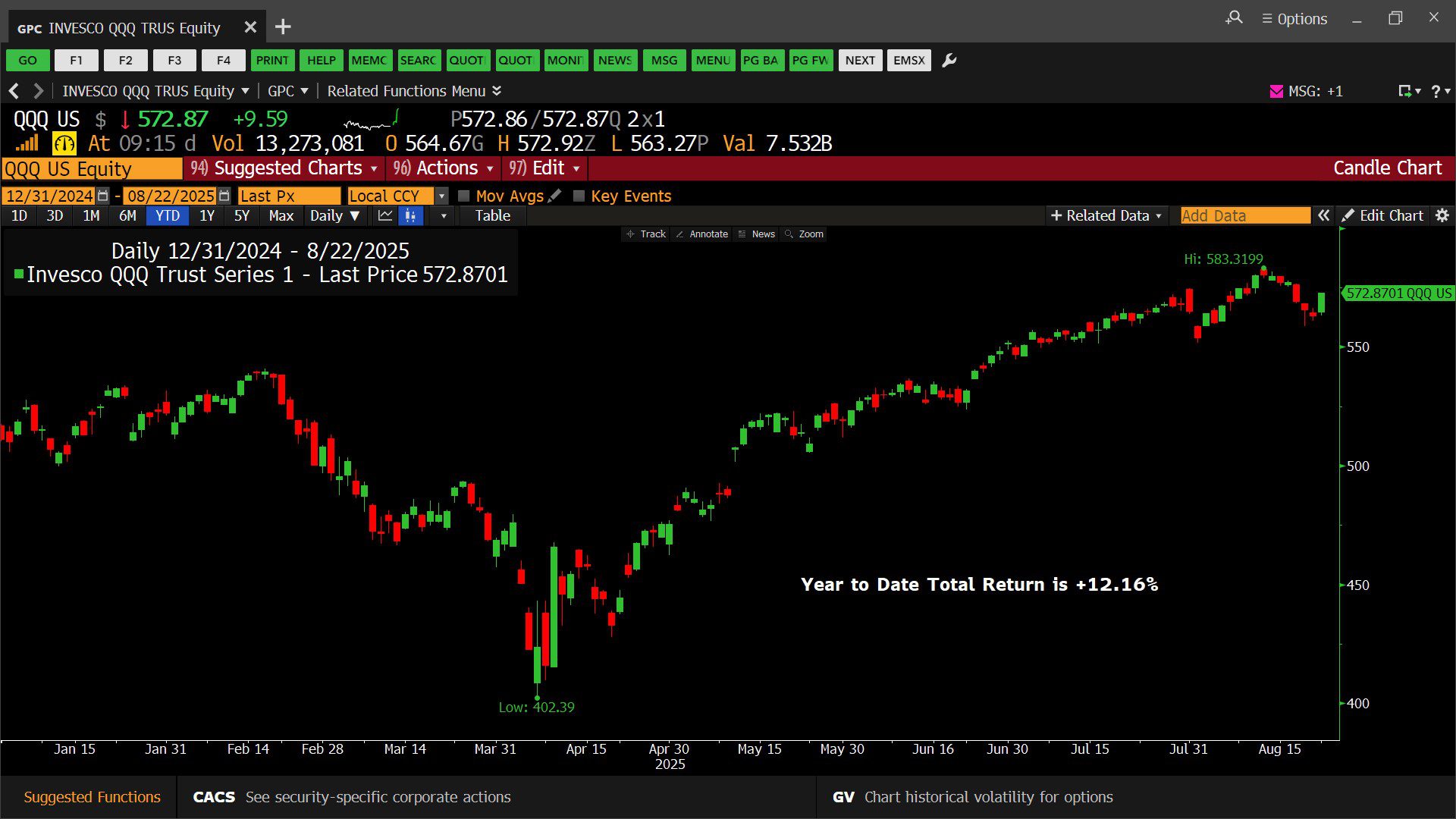Image resolution: width=1456 pixels, height=819 pixels.
Task: Open chart settings gear icon
Action: [1442, 216]
